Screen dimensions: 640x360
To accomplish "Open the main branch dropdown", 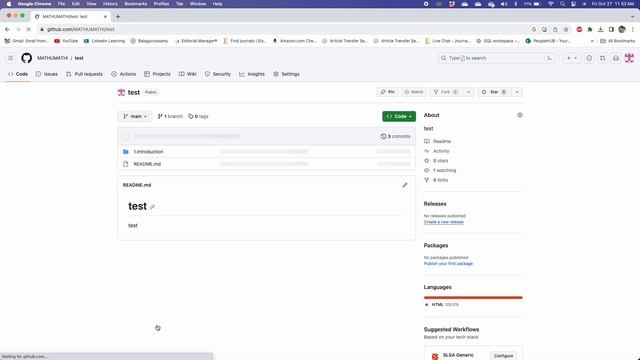I will 135,116.
